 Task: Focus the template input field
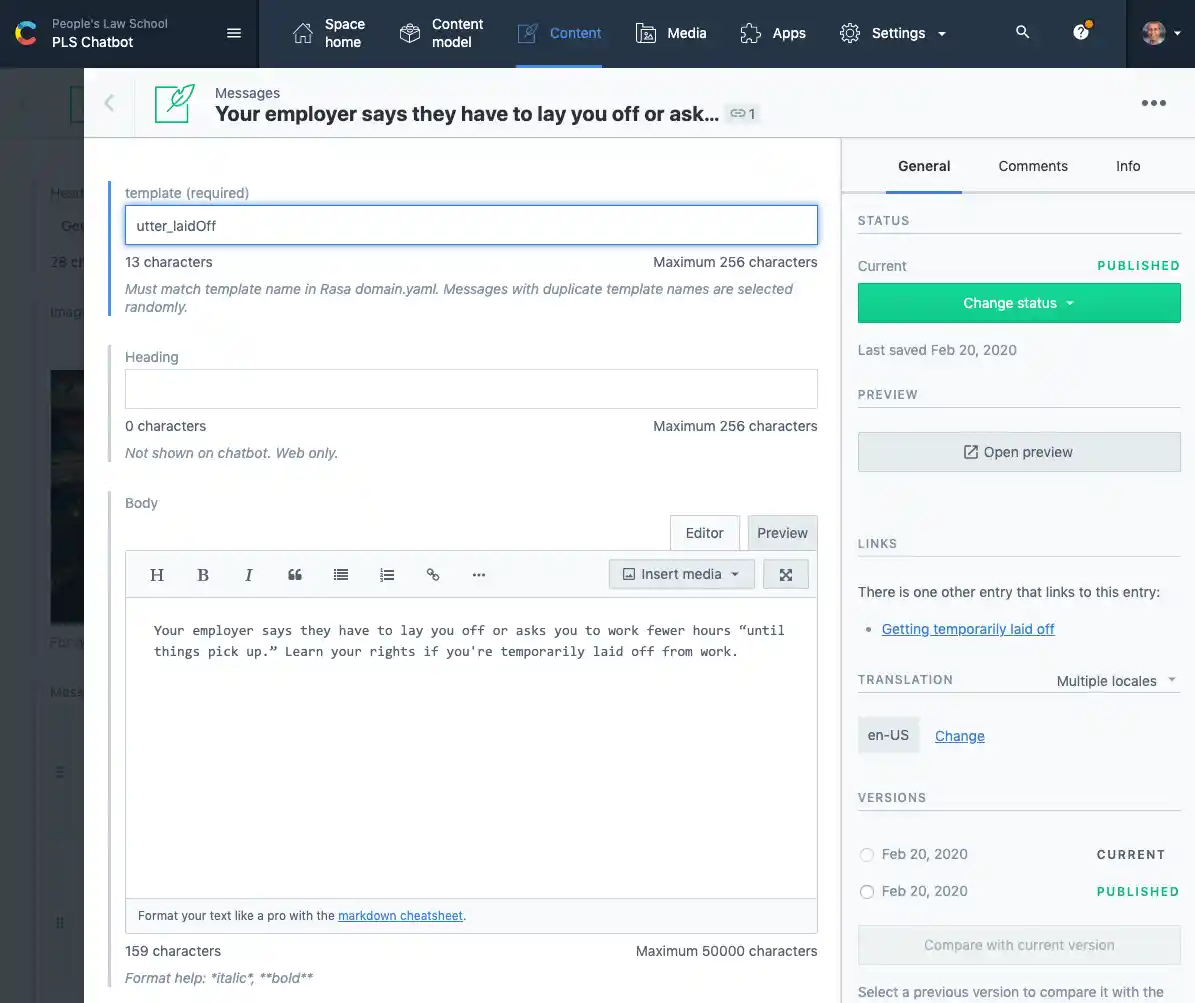click(x=471, y=225)
